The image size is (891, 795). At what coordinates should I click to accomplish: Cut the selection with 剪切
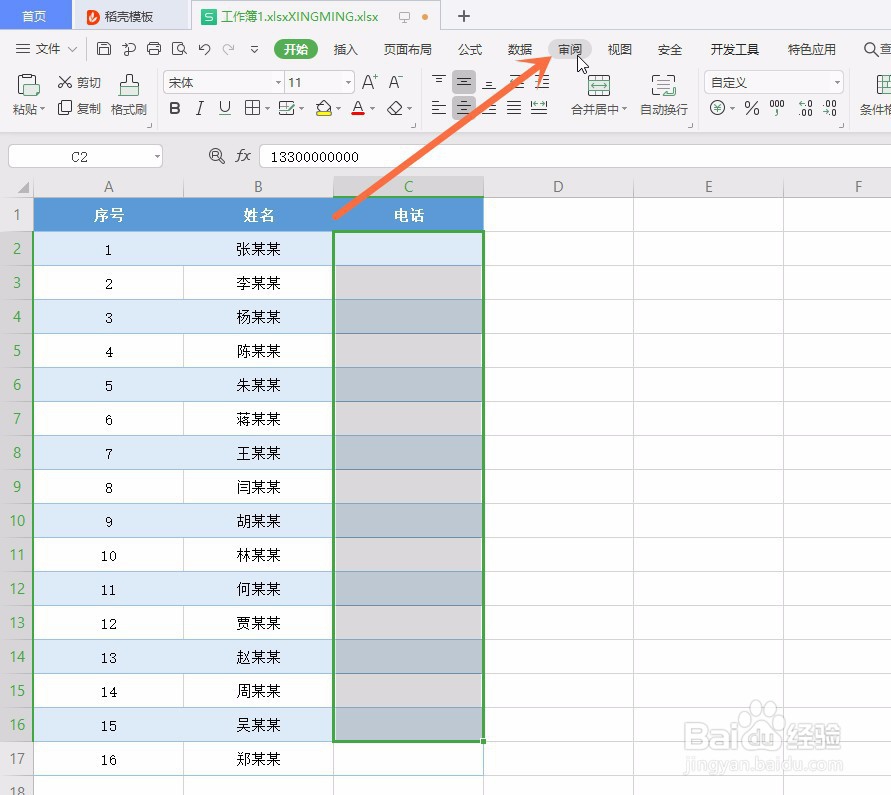click(x=79, y=82)
